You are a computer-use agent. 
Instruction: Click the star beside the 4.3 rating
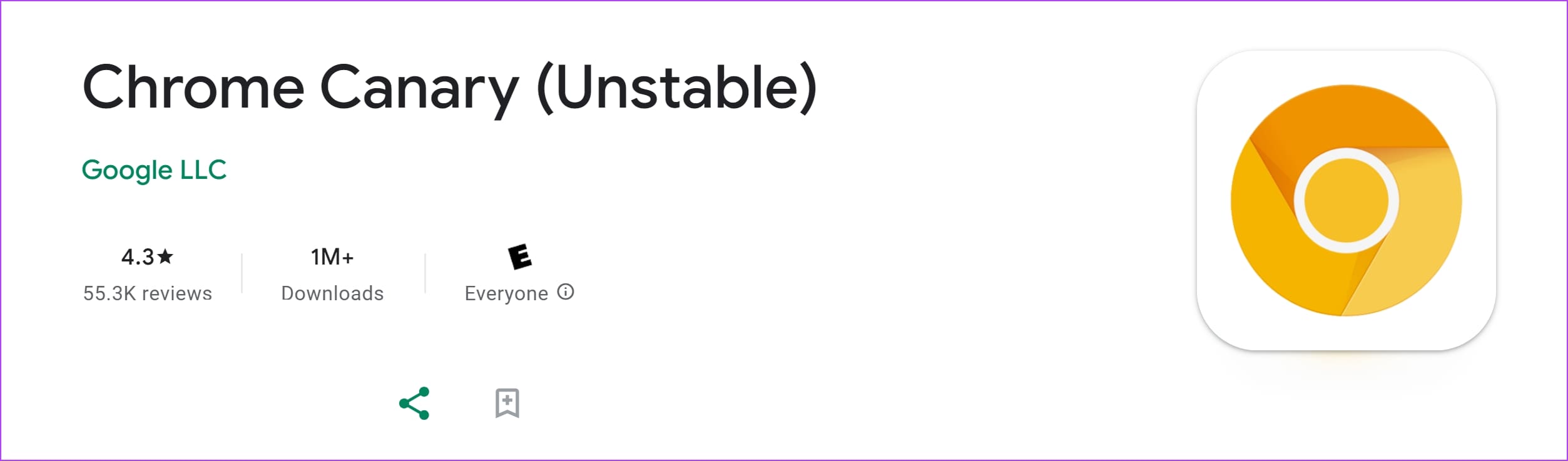(x=166, y=256)
